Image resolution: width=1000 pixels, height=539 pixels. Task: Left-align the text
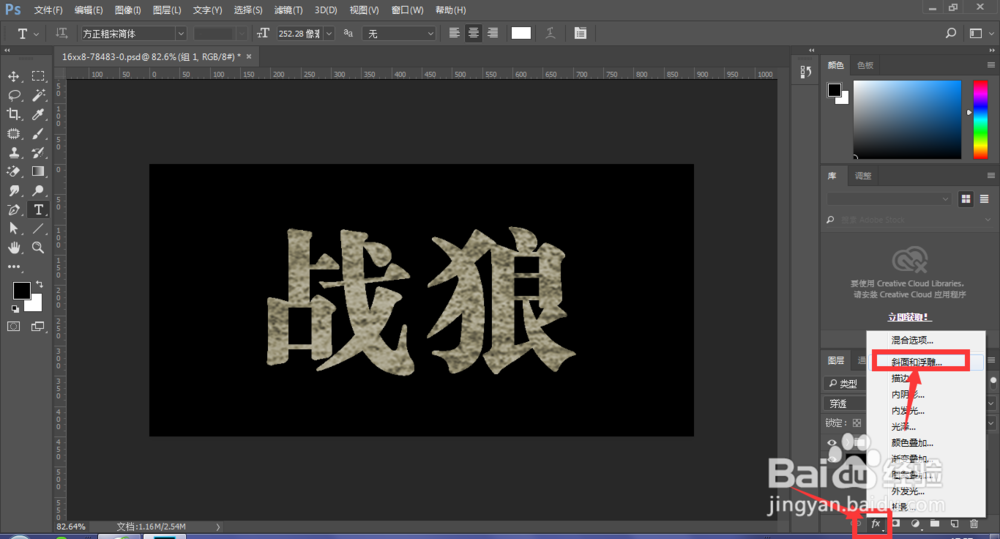(x=454, y=33)
